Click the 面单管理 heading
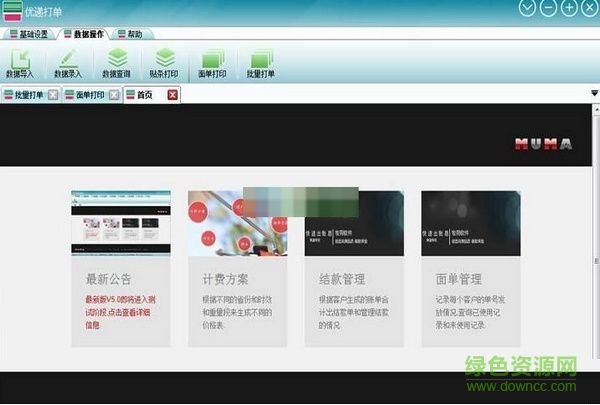The image size is (600, 405). (x=458, y=279)
